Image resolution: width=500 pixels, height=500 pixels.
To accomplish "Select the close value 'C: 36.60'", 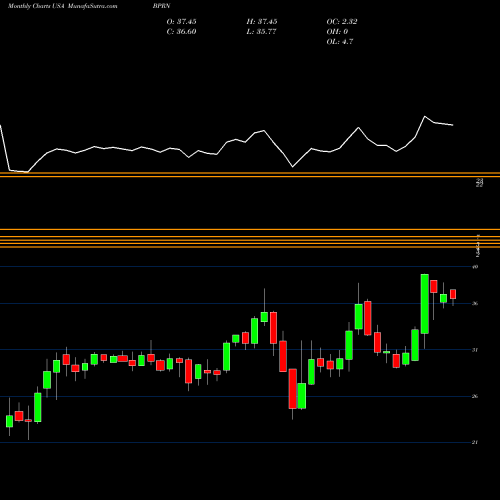I will 181,32.
